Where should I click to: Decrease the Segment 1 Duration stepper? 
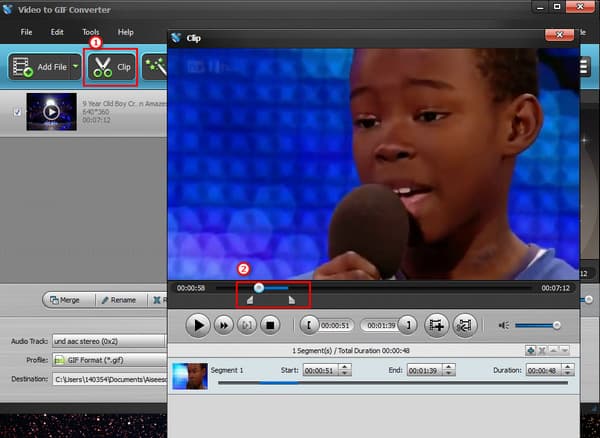click(568, 373)
